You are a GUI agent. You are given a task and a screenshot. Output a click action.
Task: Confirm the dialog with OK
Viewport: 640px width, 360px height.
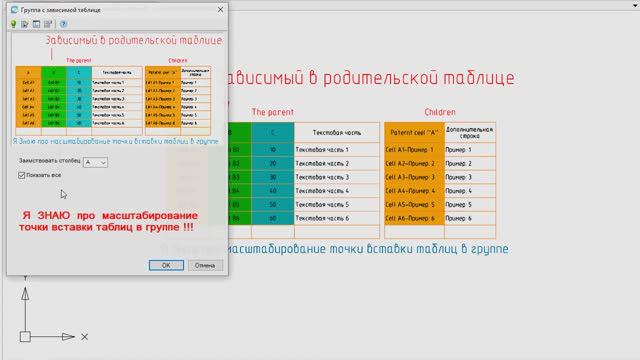(166, 265)
